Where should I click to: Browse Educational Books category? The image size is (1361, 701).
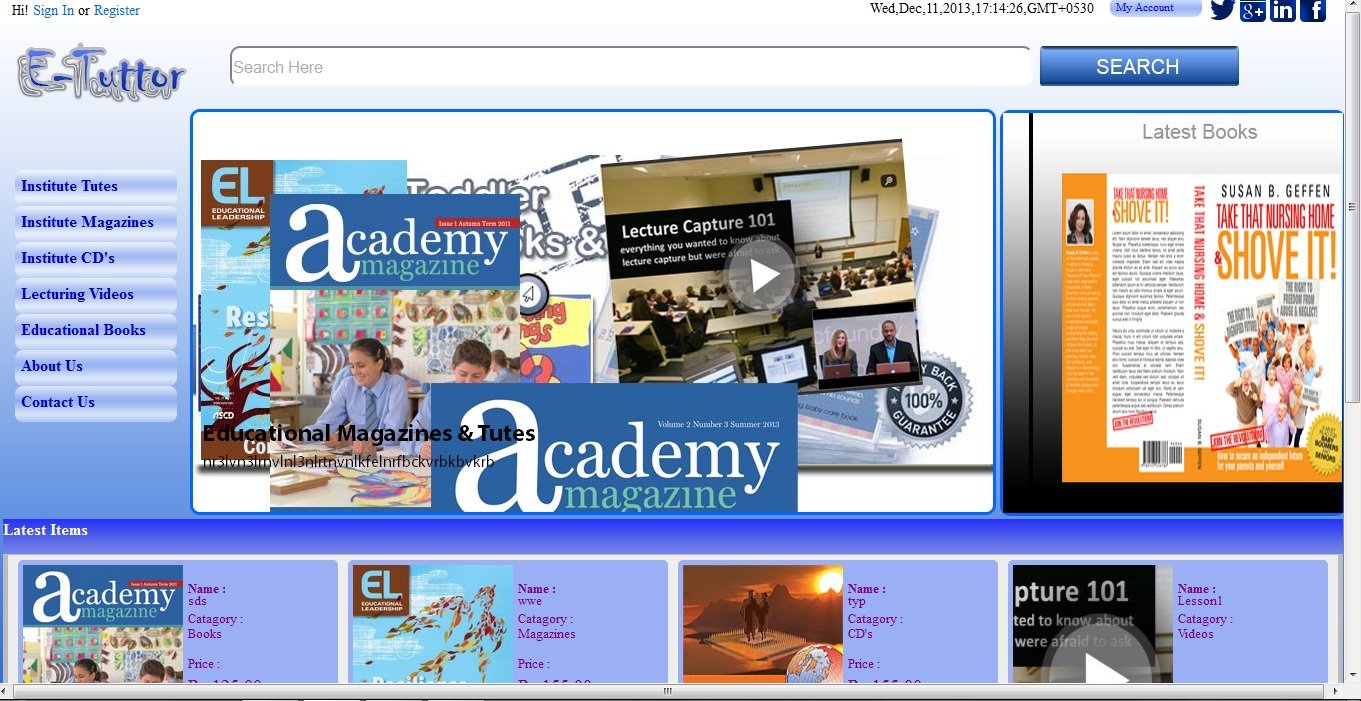[83, 330]
